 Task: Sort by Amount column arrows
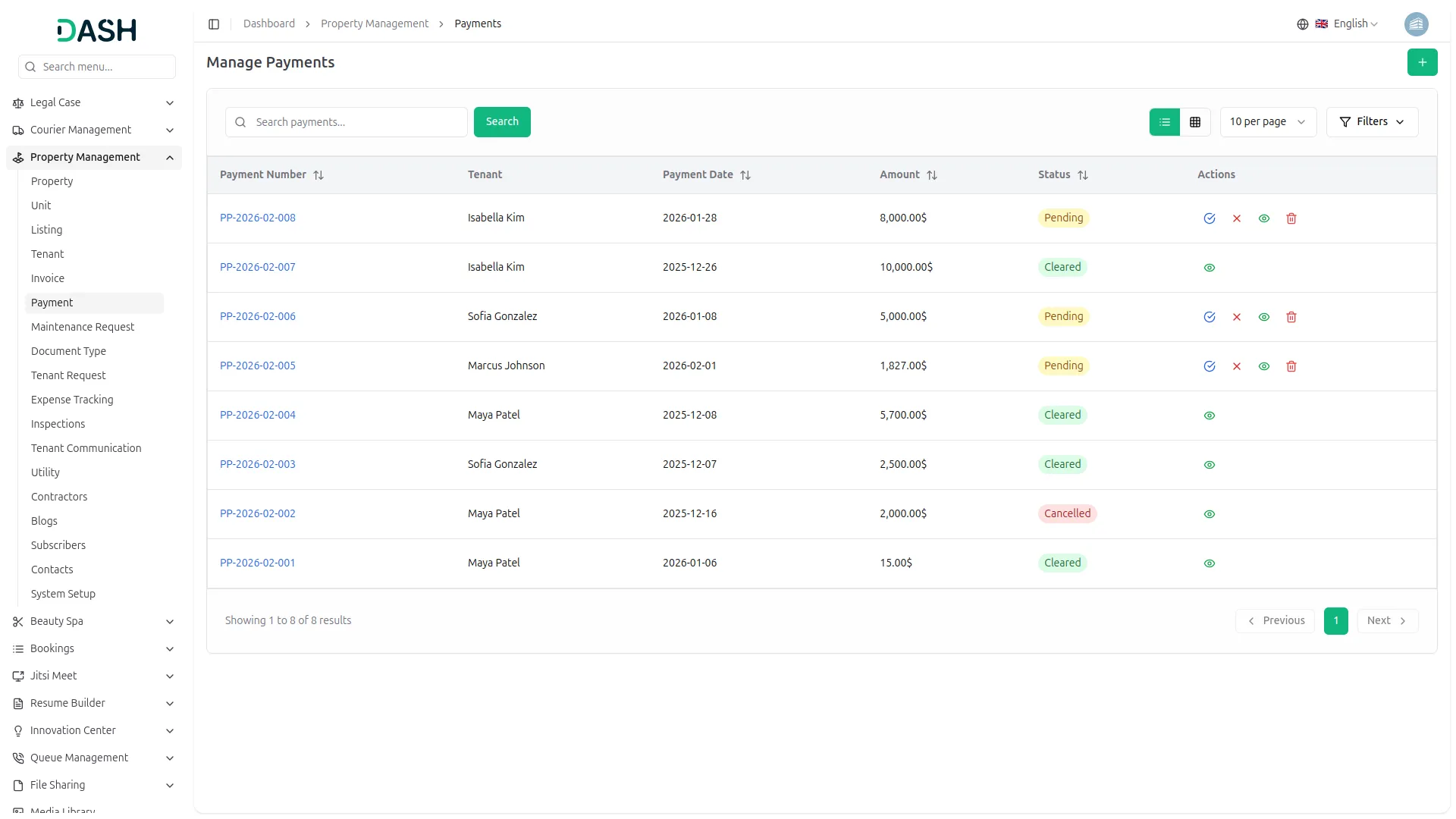pos(932,175)
